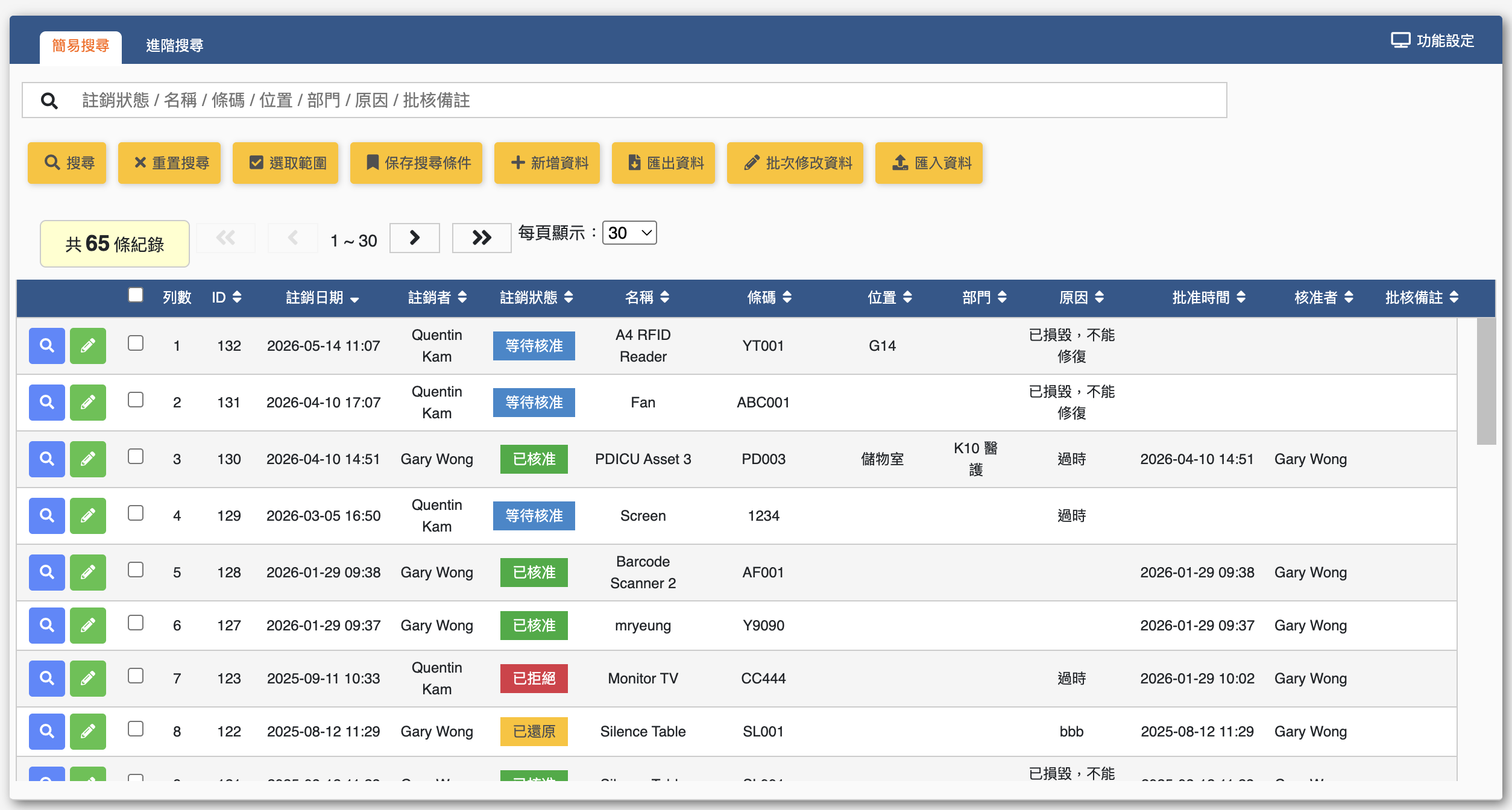Viewport: 1512px width, 810px height.
Task: Click the 搜尋 button
Action: (x=67, y=163)
